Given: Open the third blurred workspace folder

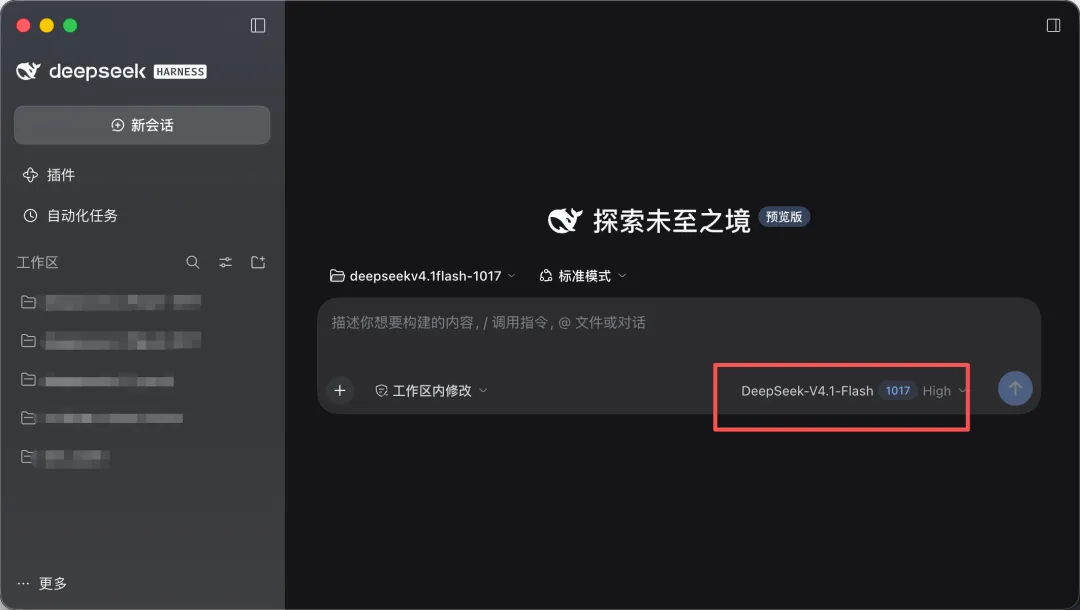Looking at the screenshot, I should [x=97, y=379].
